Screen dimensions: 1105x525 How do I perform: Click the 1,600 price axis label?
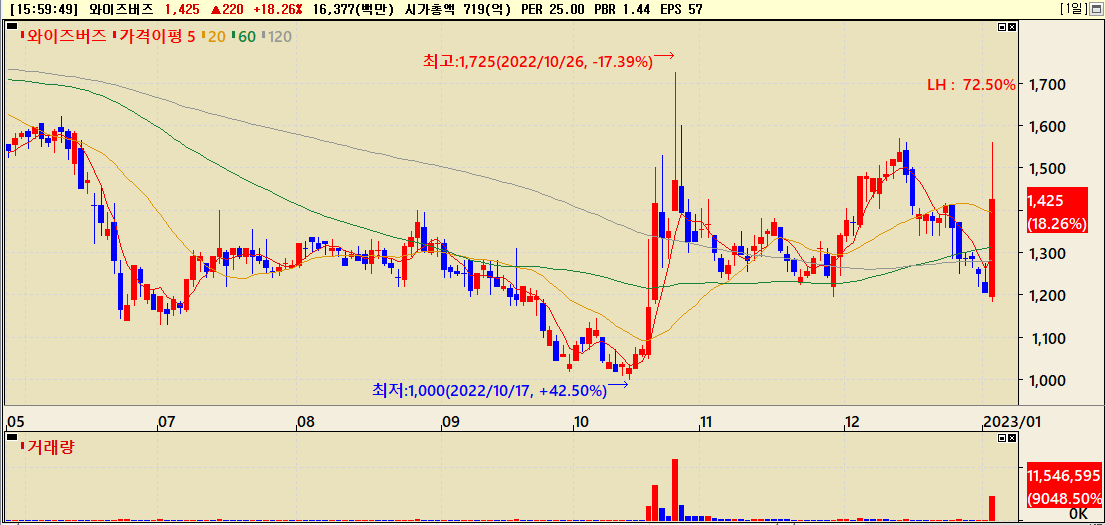click(x=1047, y=127)
